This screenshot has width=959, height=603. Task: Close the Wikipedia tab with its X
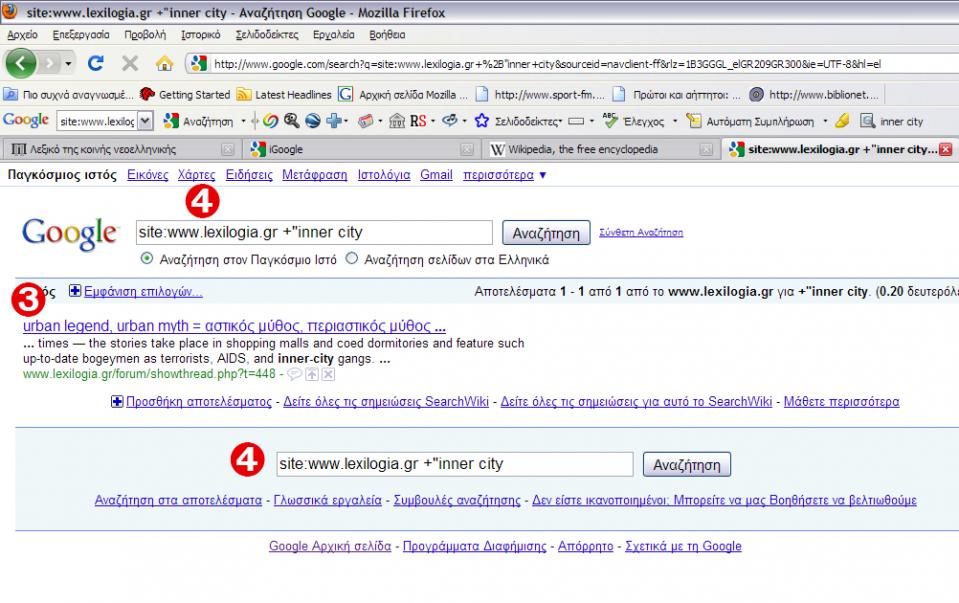pos(706,149)
